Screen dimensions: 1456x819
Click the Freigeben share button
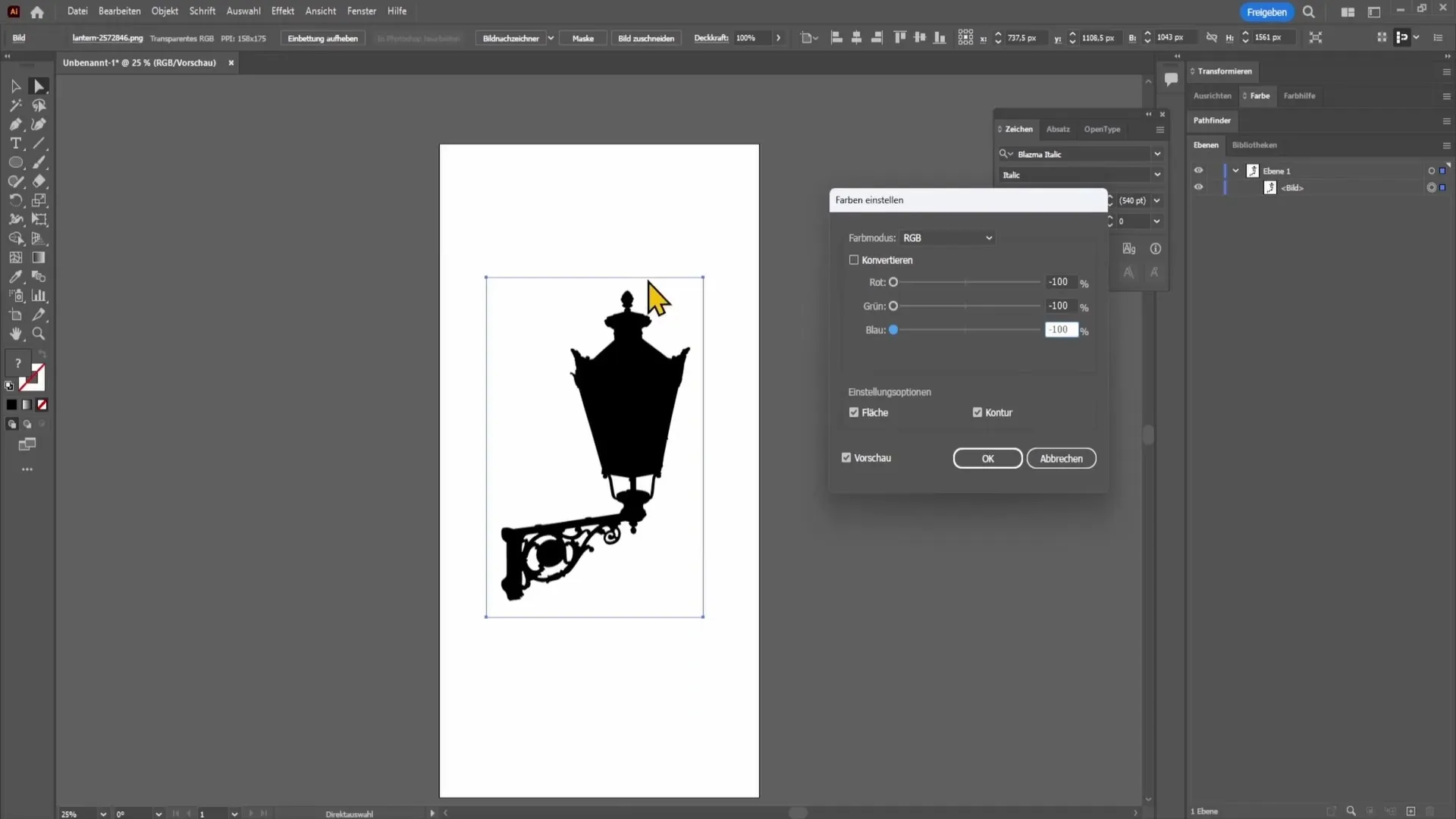(x=1266, y=12)
